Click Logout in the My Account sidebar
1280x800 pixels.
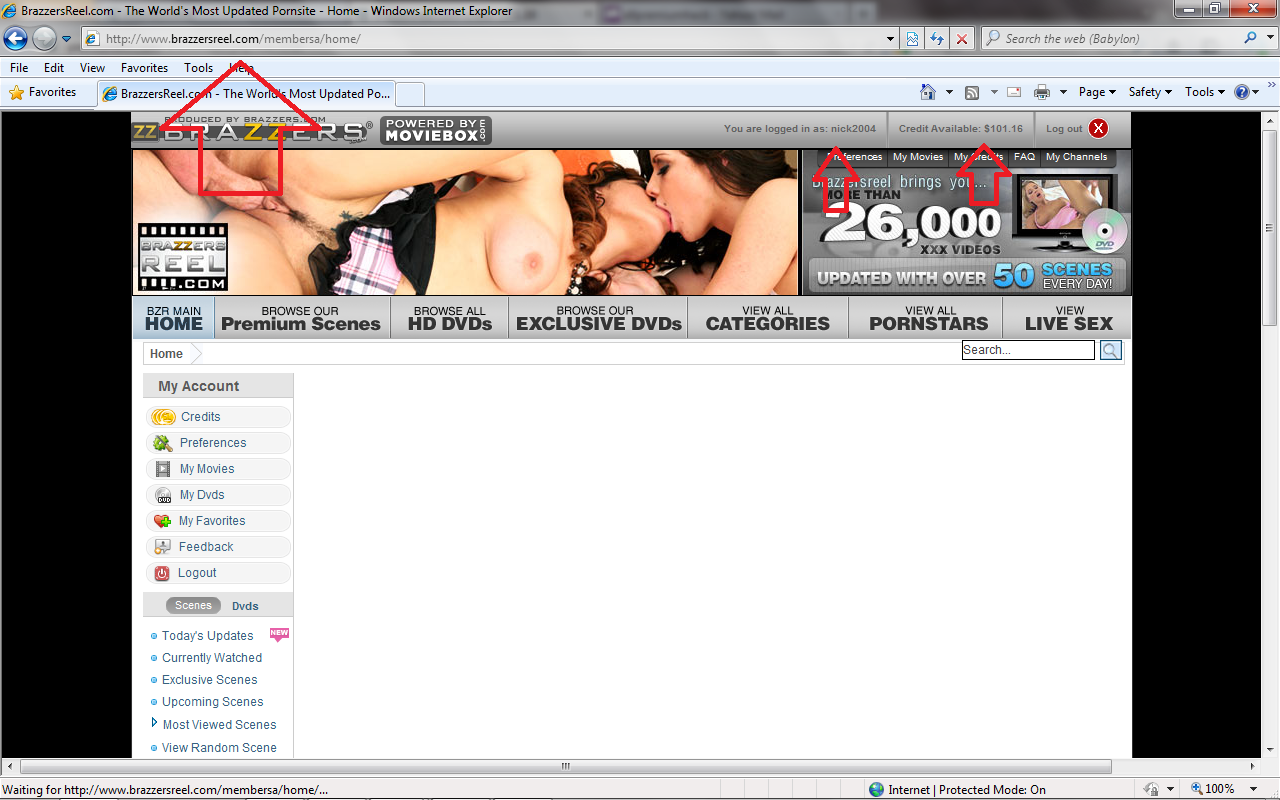pos(218,573)
